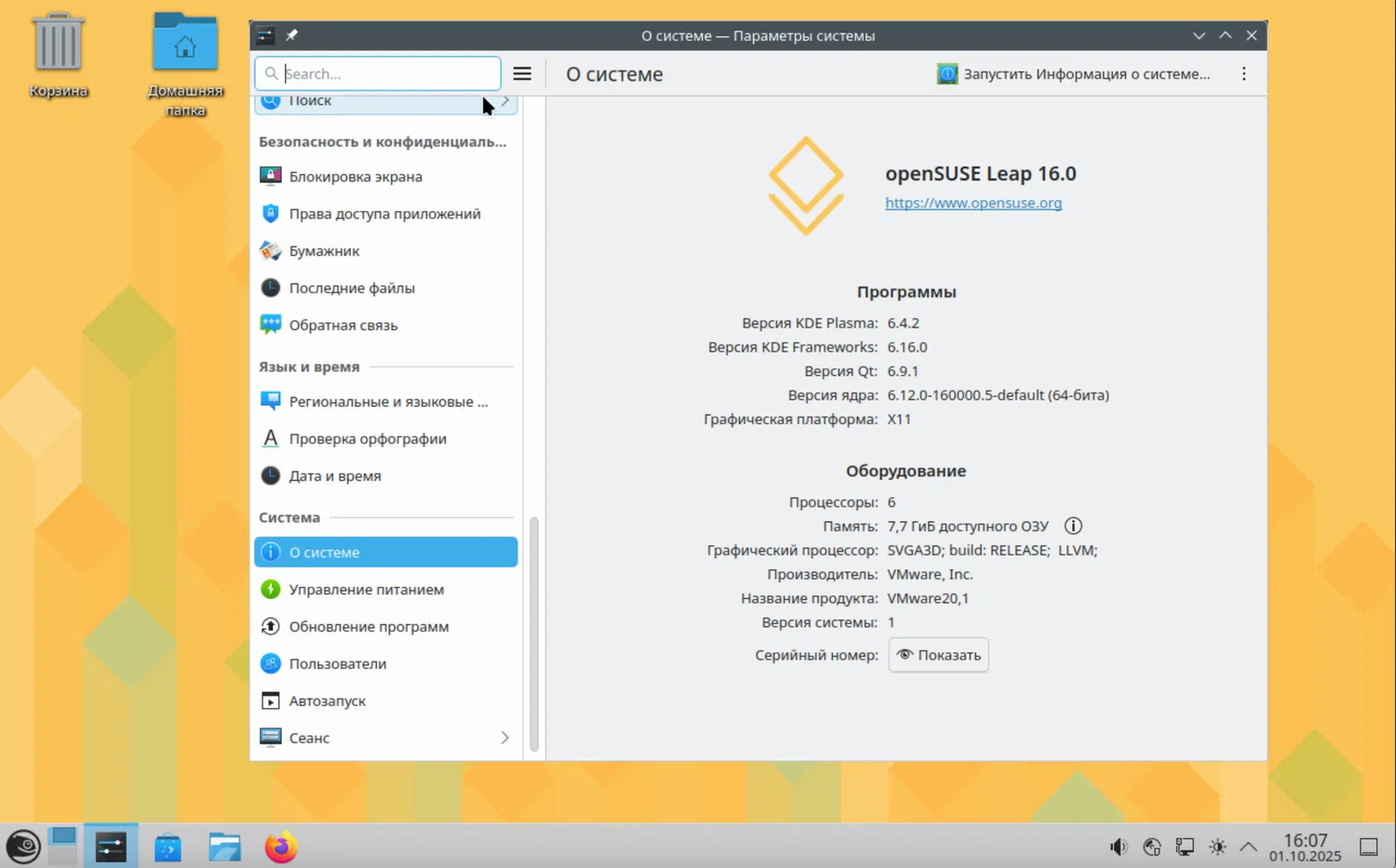Select Блокировка экрана in sidebar
Viewport: 1396px width, 868px height.
pos(385,177)
